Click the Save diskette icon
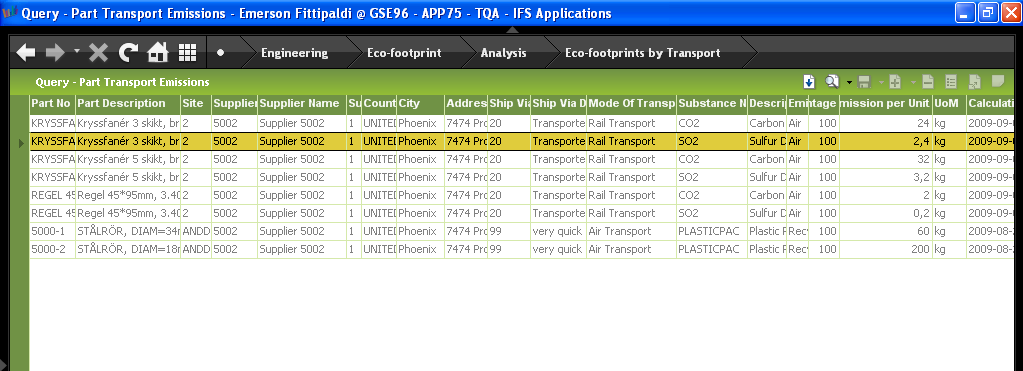The image size is (1023, 371). click(864, 82)
